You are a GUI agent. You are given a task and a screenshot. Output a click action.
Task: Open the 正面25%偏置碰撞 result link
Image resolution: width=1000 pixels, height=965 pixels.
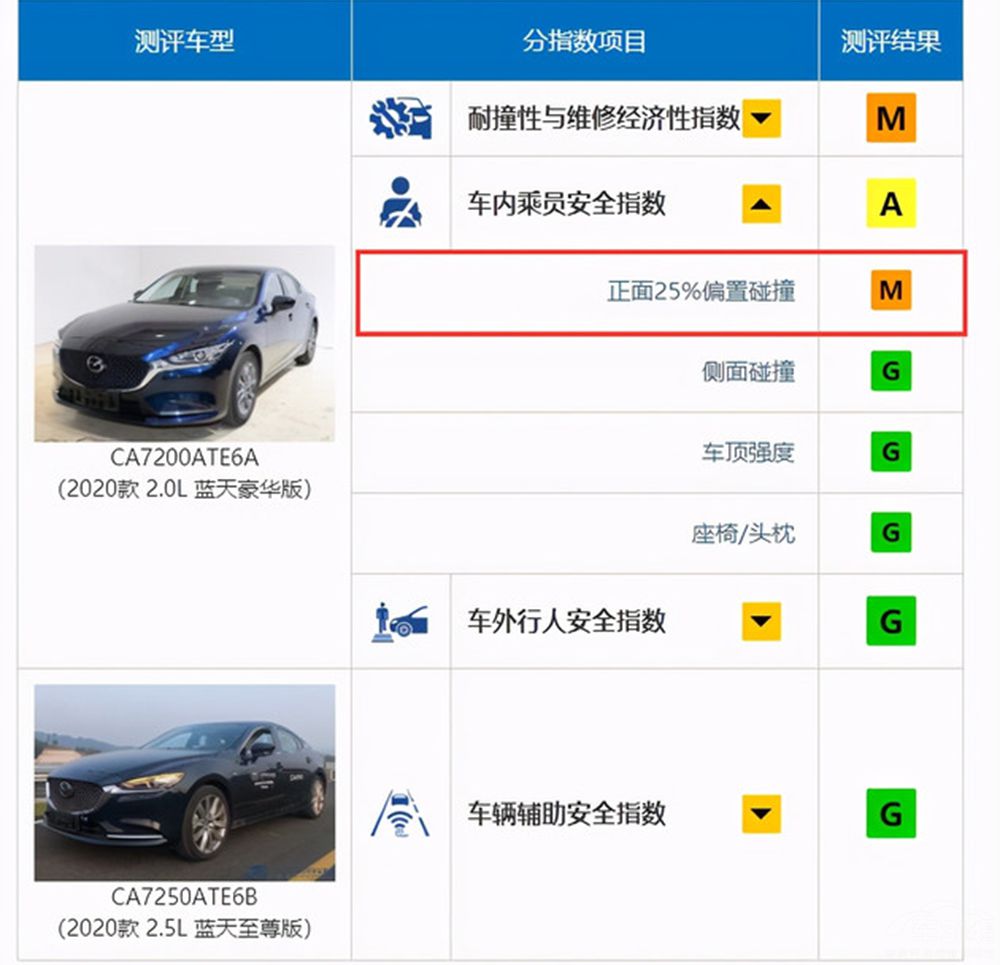pos(701,291)
